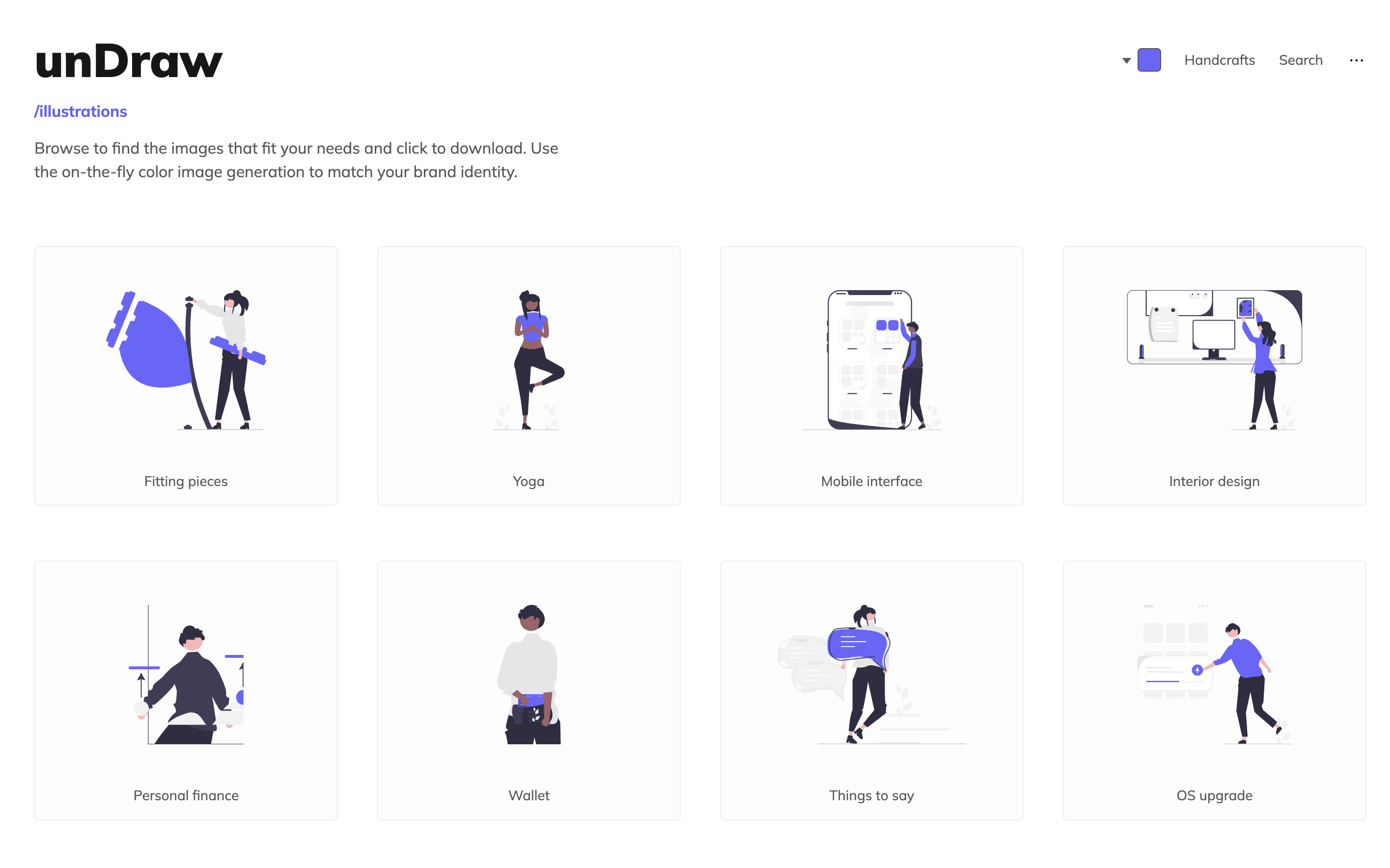The width and height of the screenshot is (1390, 868).
Task: Click the color picker dropdown arrow
Action: [x=1126, y=60]
